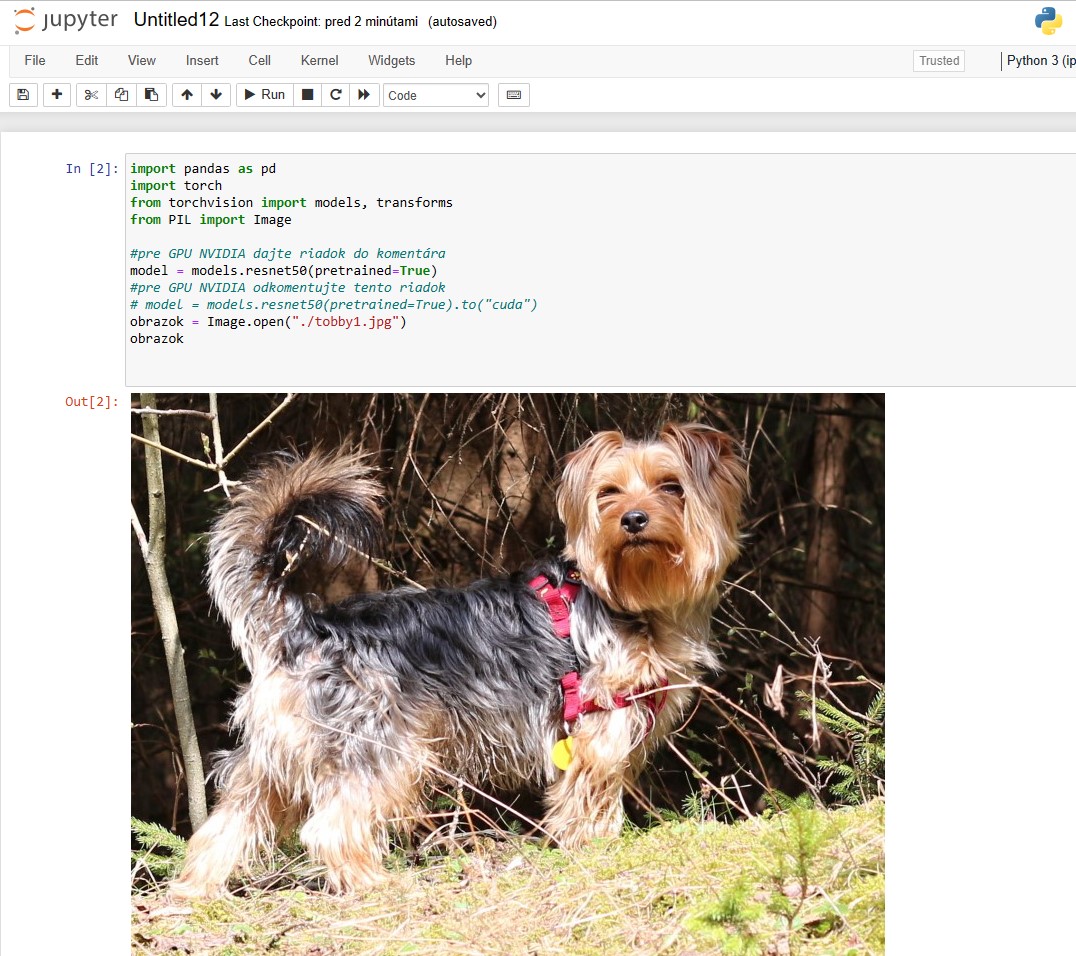This screenshot has width=1076, height=956.
Task: Rename notebook by clicking Untitled12 title
Action: pos(176,20)
